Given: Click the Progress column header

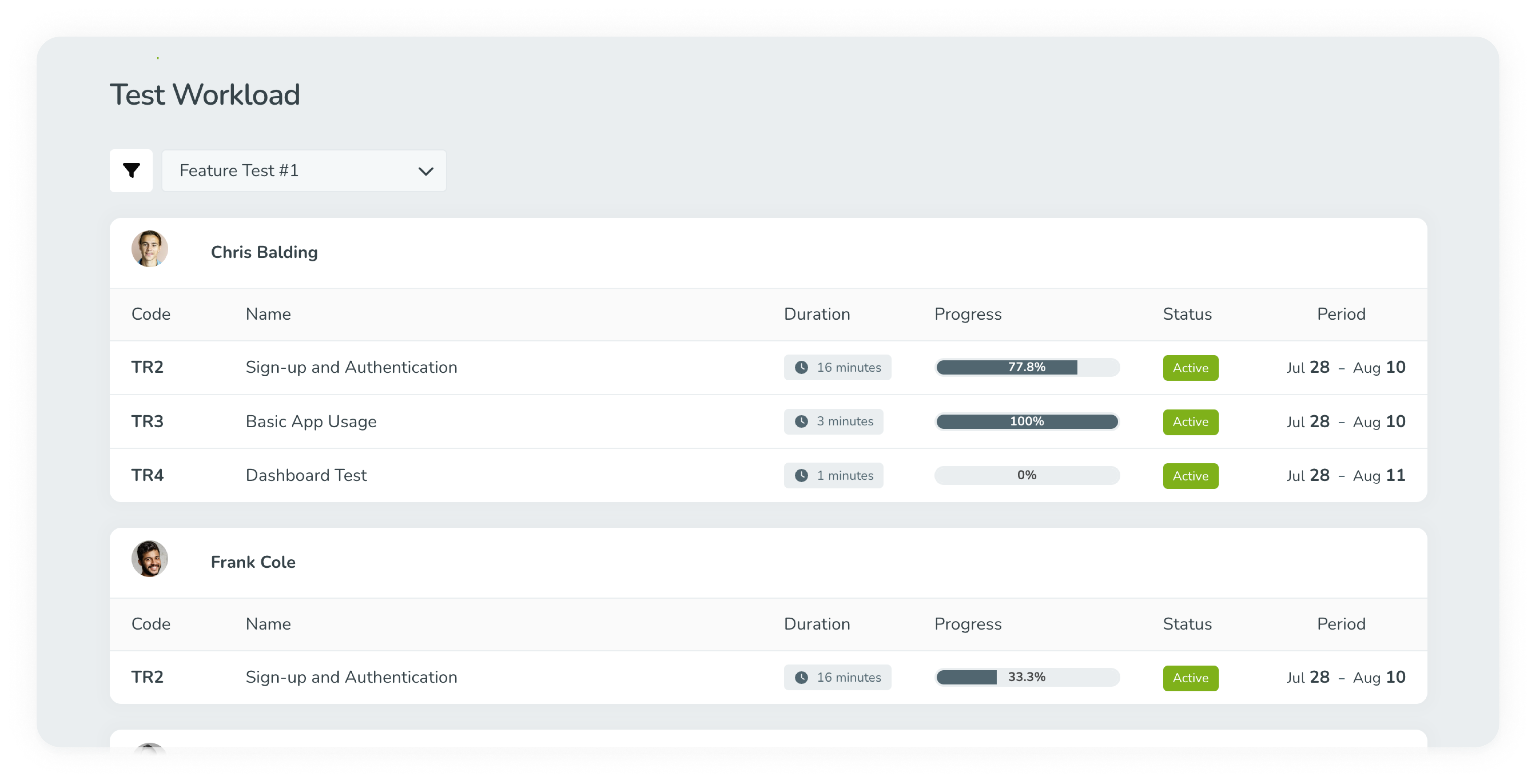Looking at the screenshot, I should pyautogui.click(x=967, y=314).
